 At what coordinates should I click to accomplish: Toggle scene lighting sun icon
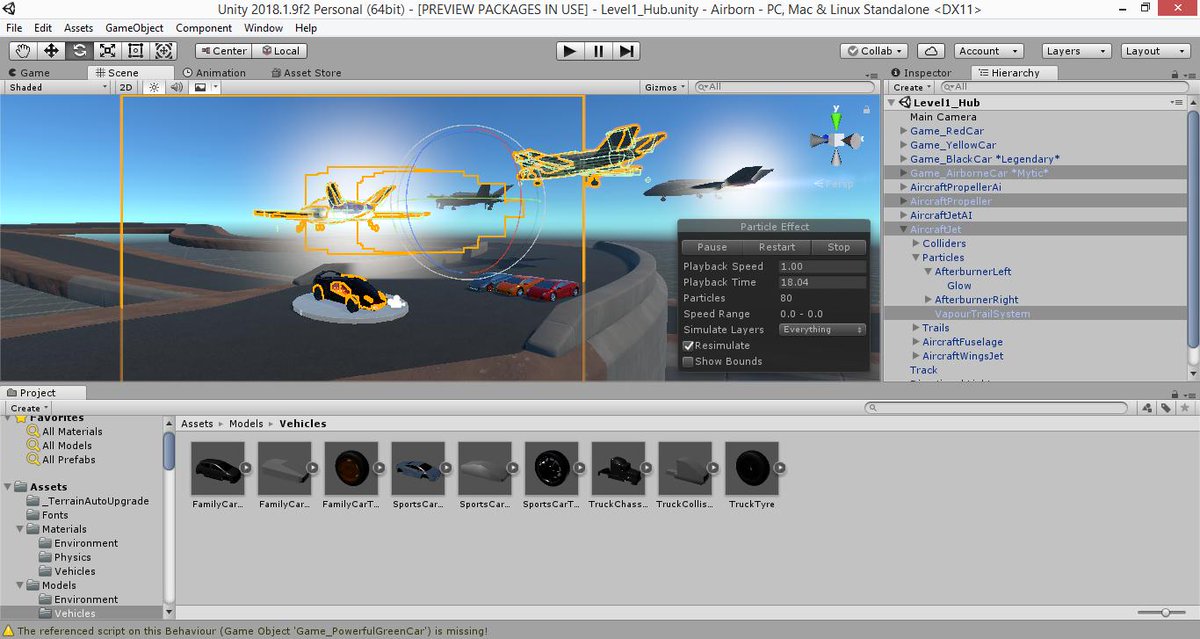tap(154, 87)
